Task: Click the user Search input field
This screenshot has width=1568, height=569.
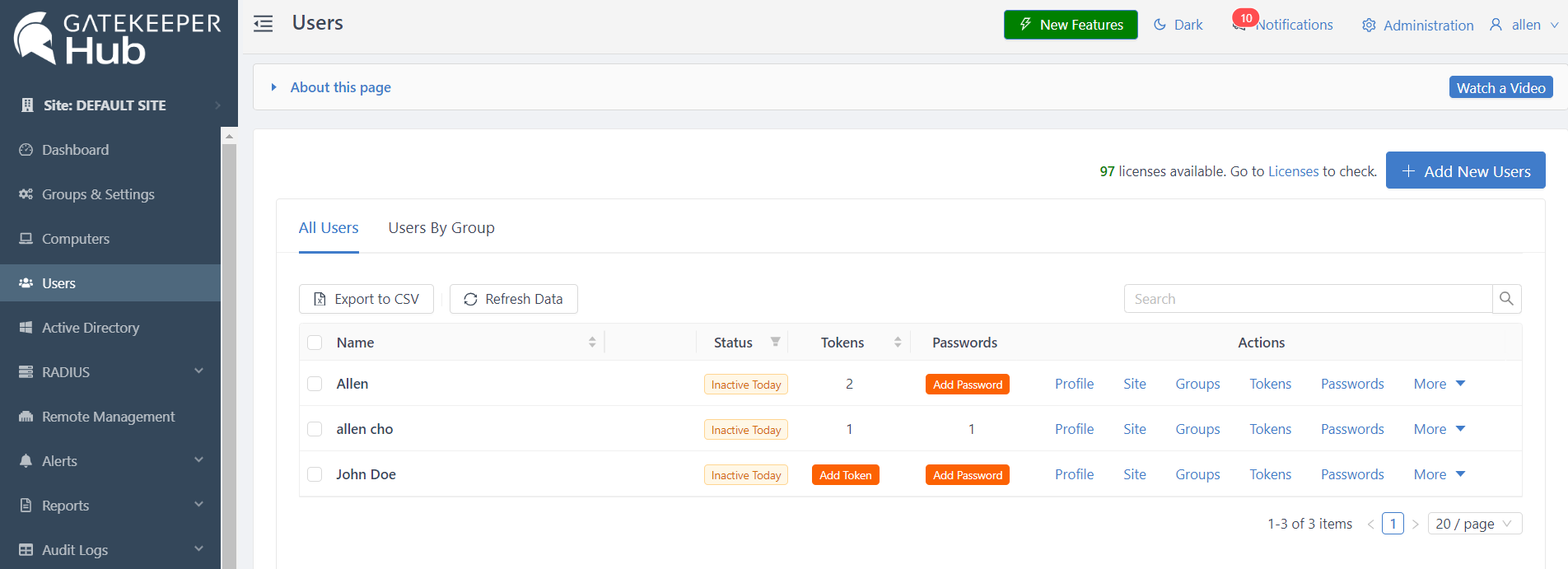Action: (1308, 299)
